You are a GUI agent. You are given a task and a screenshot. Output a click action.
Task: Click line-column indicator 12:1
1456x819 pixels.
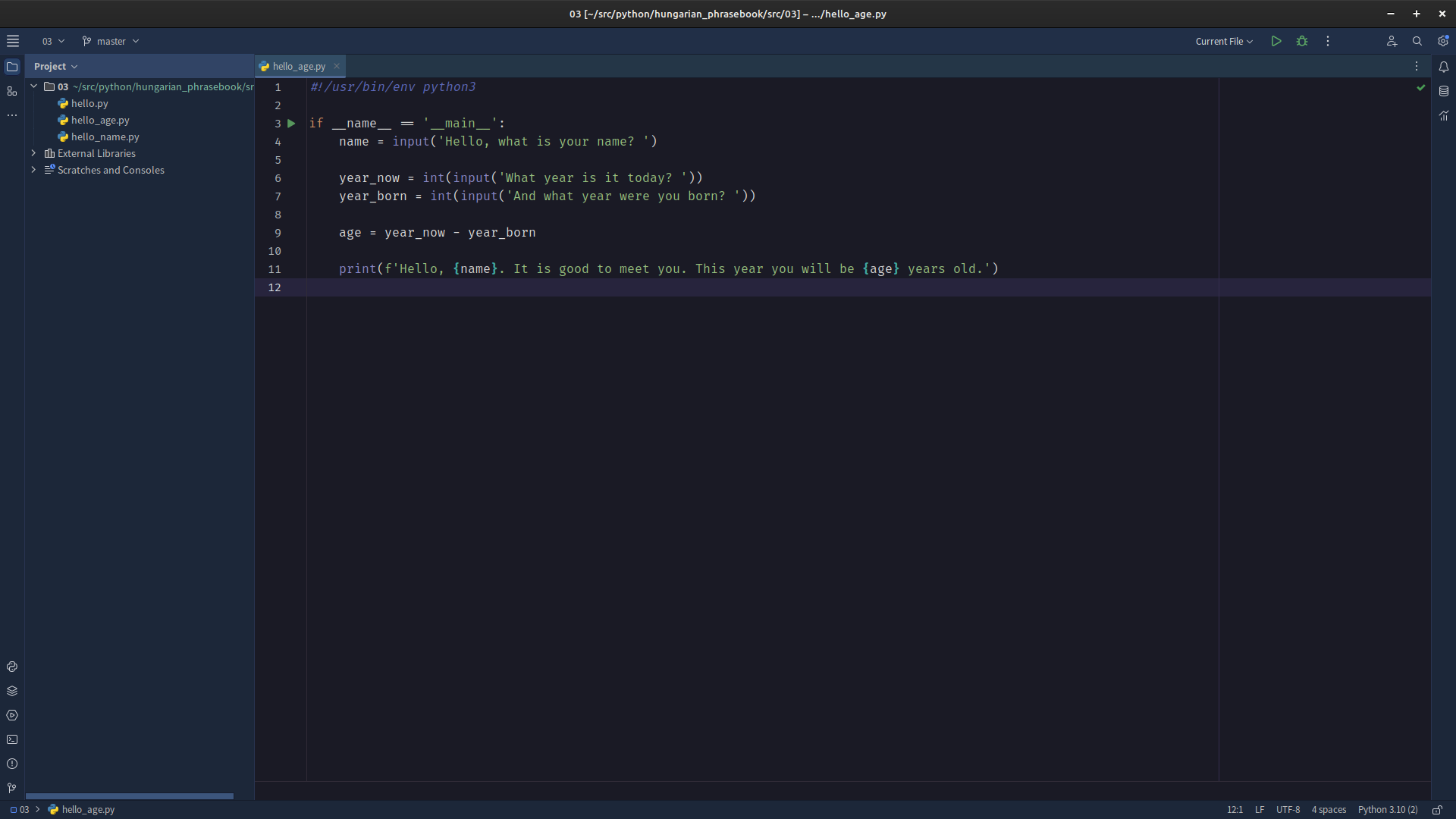(x=1235, y=809)
